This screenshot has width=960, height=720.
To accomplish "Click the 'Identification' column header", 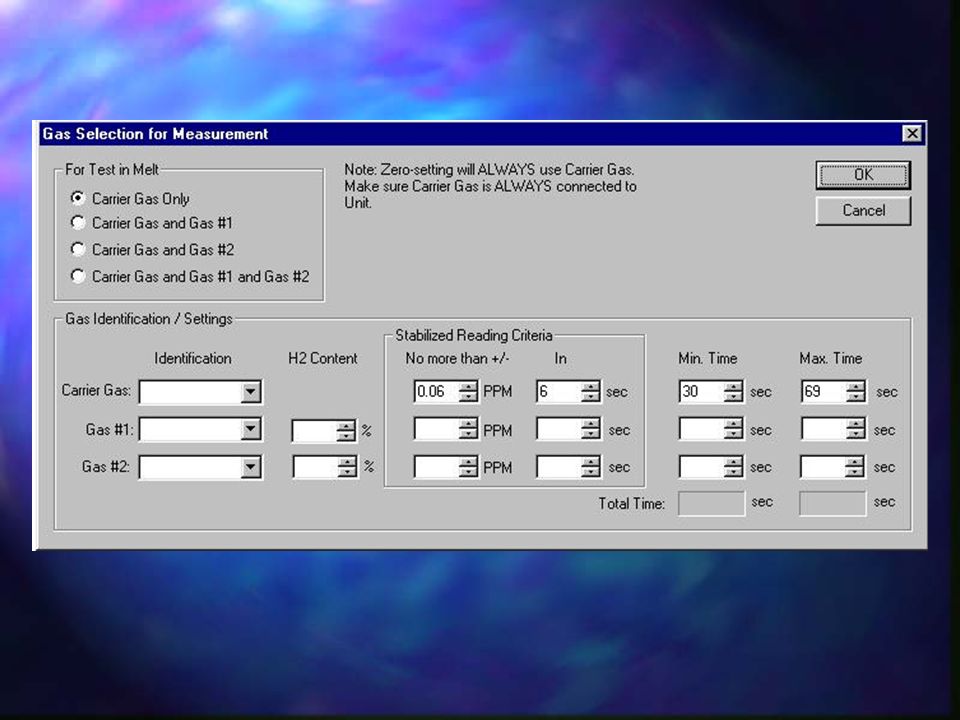I will tap(193, 358).
